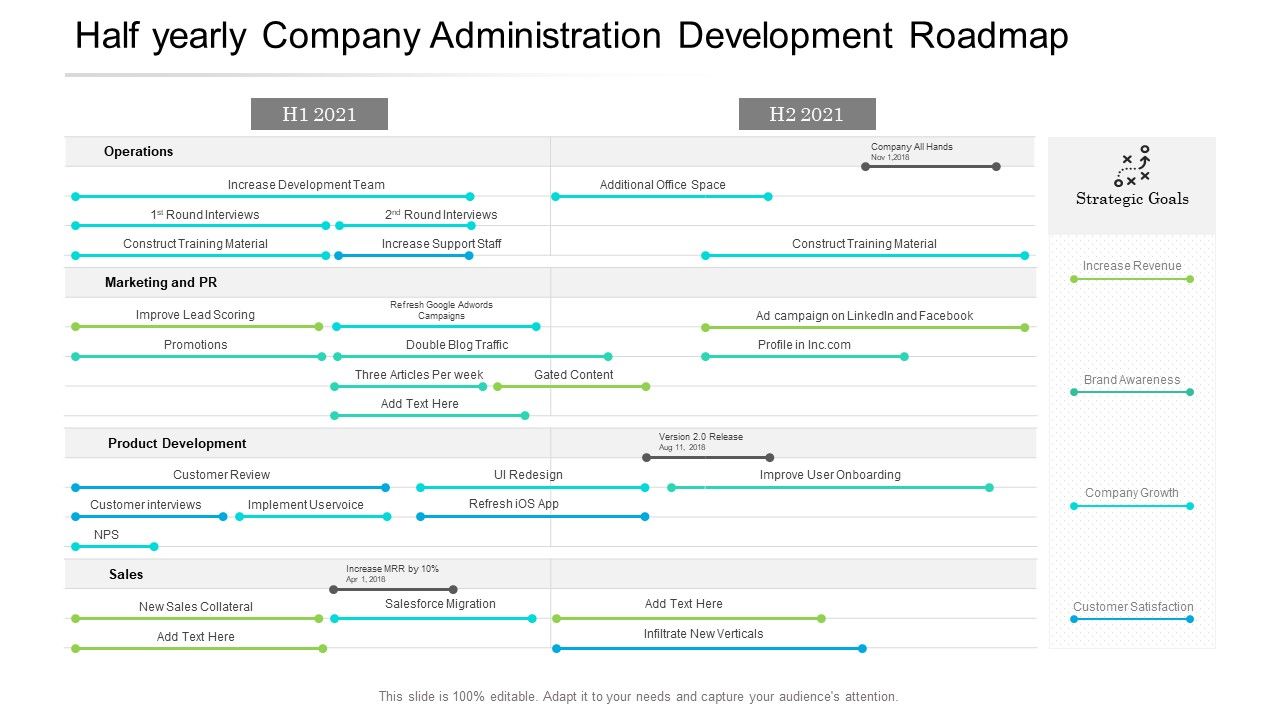Viewport: 1280px width, 720px height.
Task: Click the Customer interviews label
Action: pos(146,505)
